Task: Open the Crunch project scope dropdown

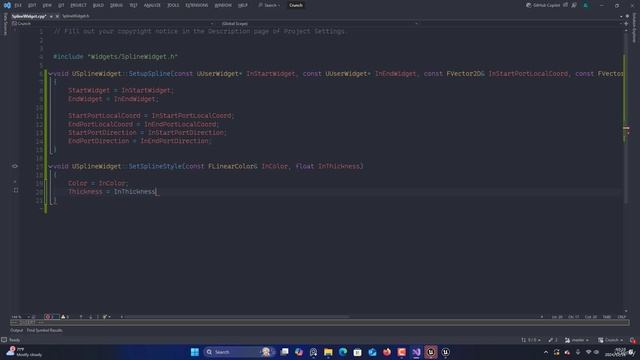Action: point(113,24)
